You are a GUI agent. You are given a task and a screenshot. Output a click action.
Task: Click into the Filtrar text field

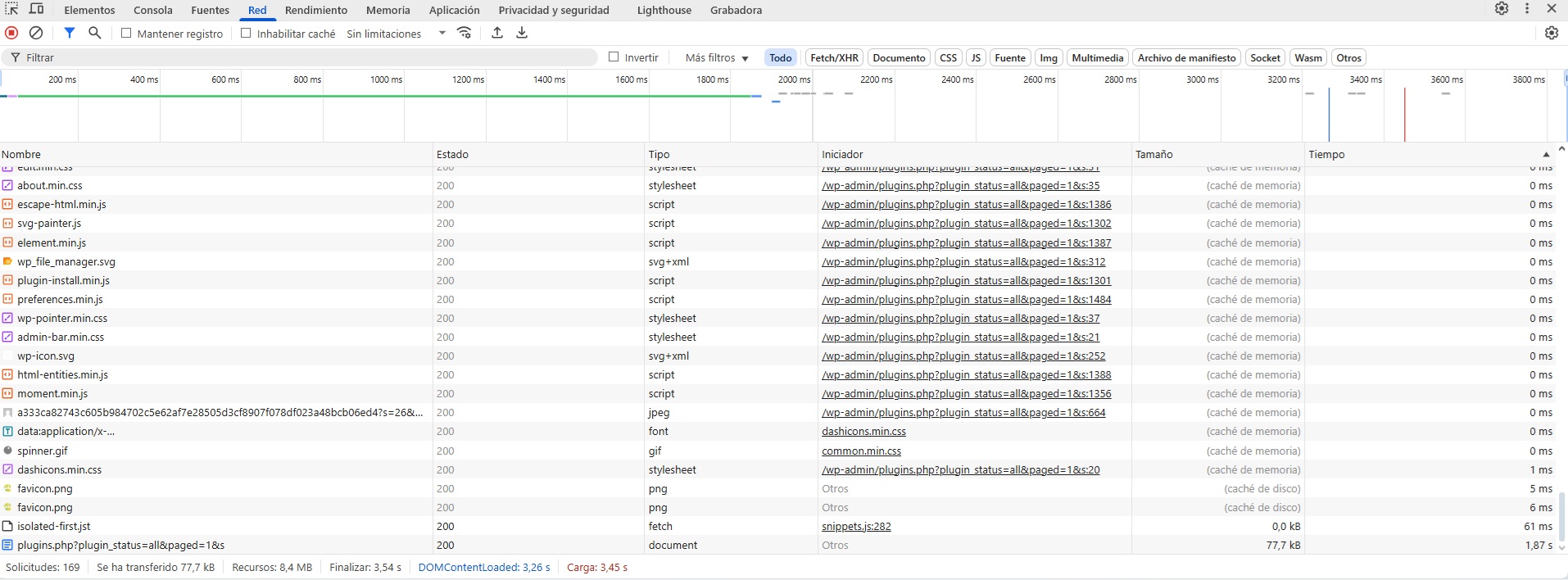(x=303, y=58)
